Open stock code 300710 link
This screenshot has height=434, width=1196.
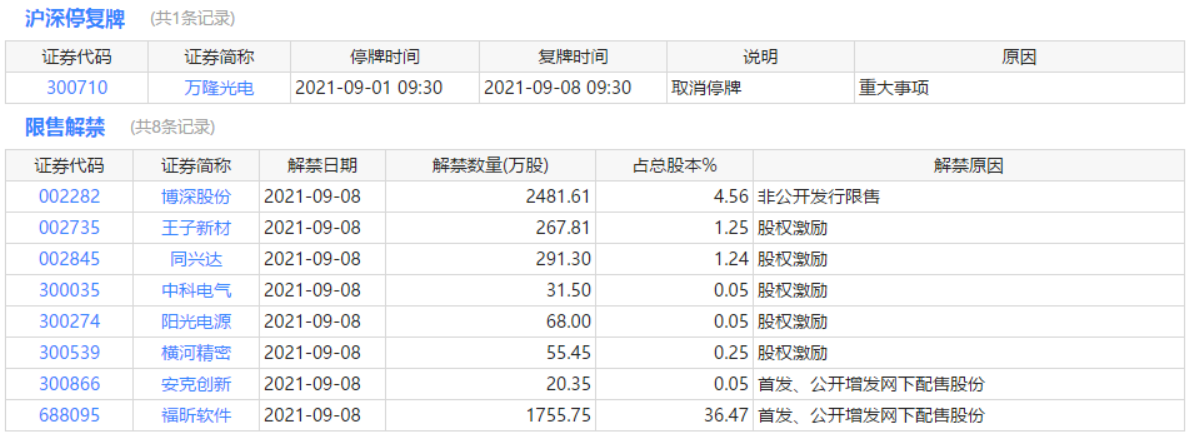[76, 88]
